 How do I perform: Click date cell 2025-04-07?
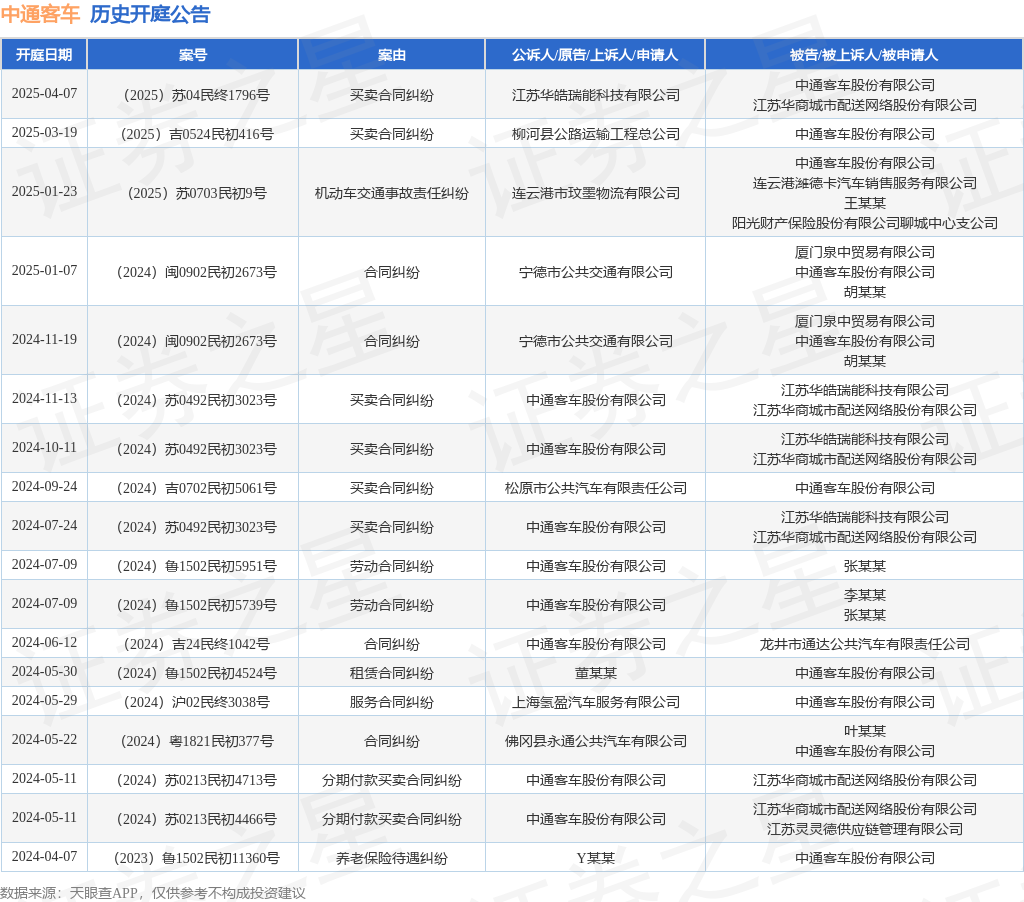coord(44,93)
